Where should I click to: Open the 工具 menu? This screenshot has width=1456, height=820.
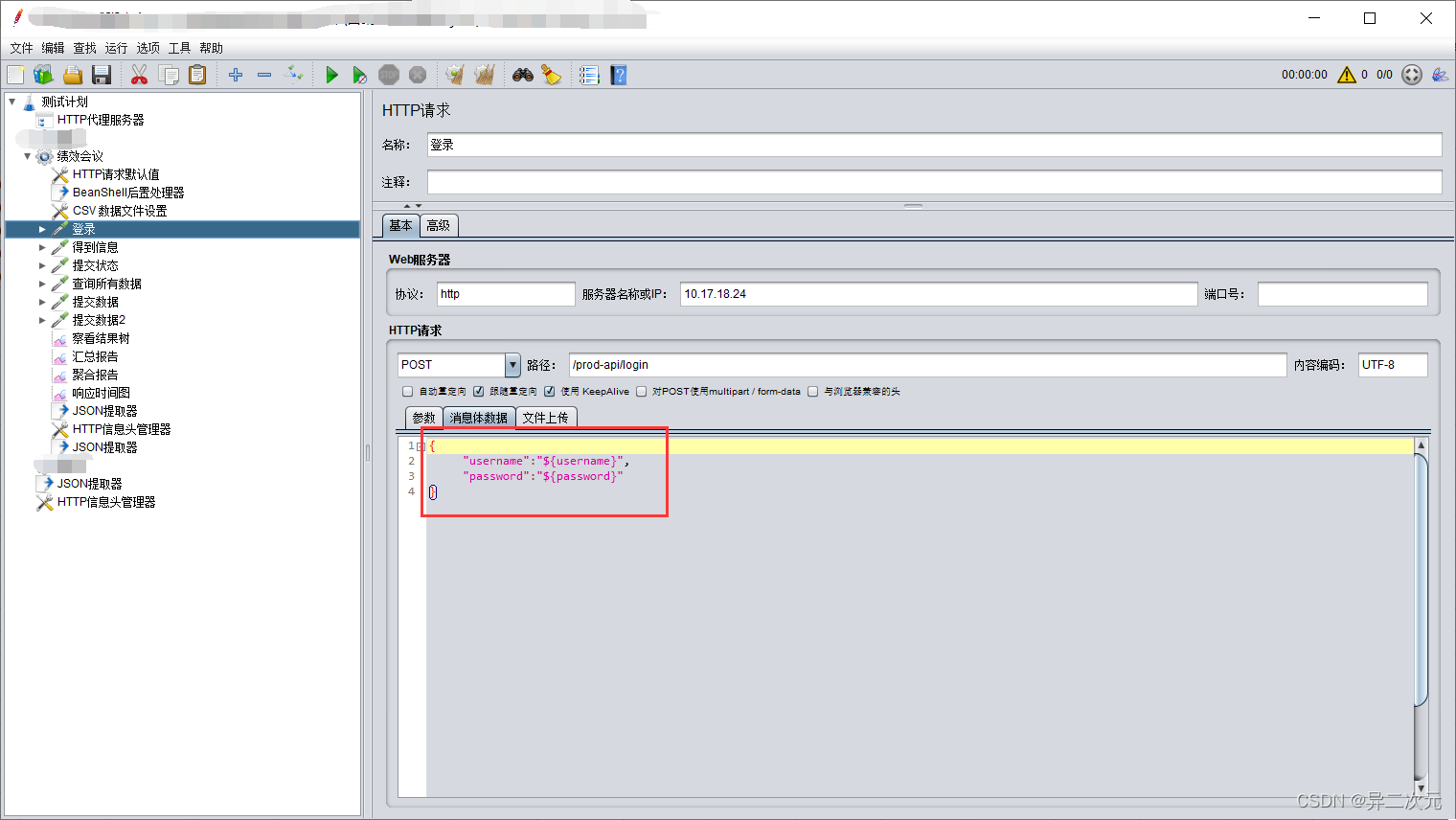tap(179, 48)
